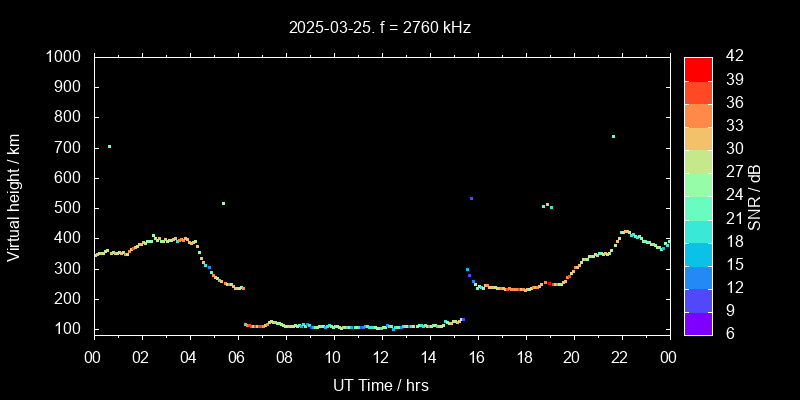Screen dimensions: 800x400
Task: Select the isolated purple data point near 530 km
Action: (x=471, y=199)
